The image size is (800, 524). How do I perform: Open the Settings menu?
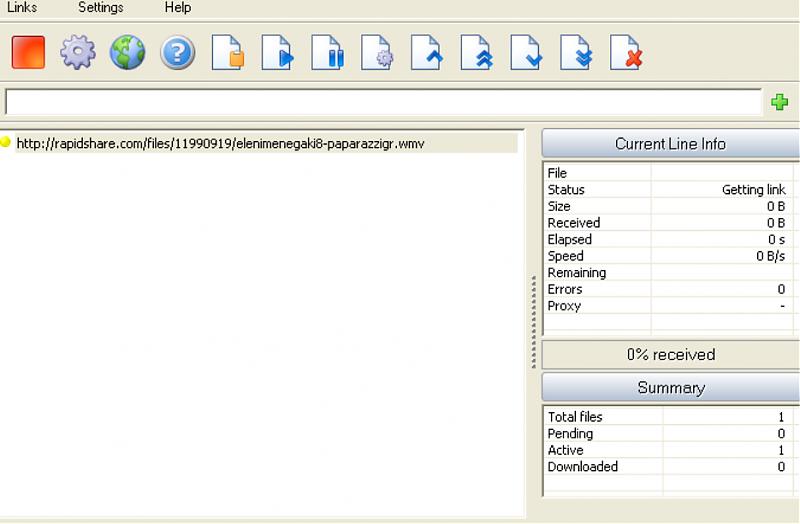pyautogui.click(x=101, y=7)
